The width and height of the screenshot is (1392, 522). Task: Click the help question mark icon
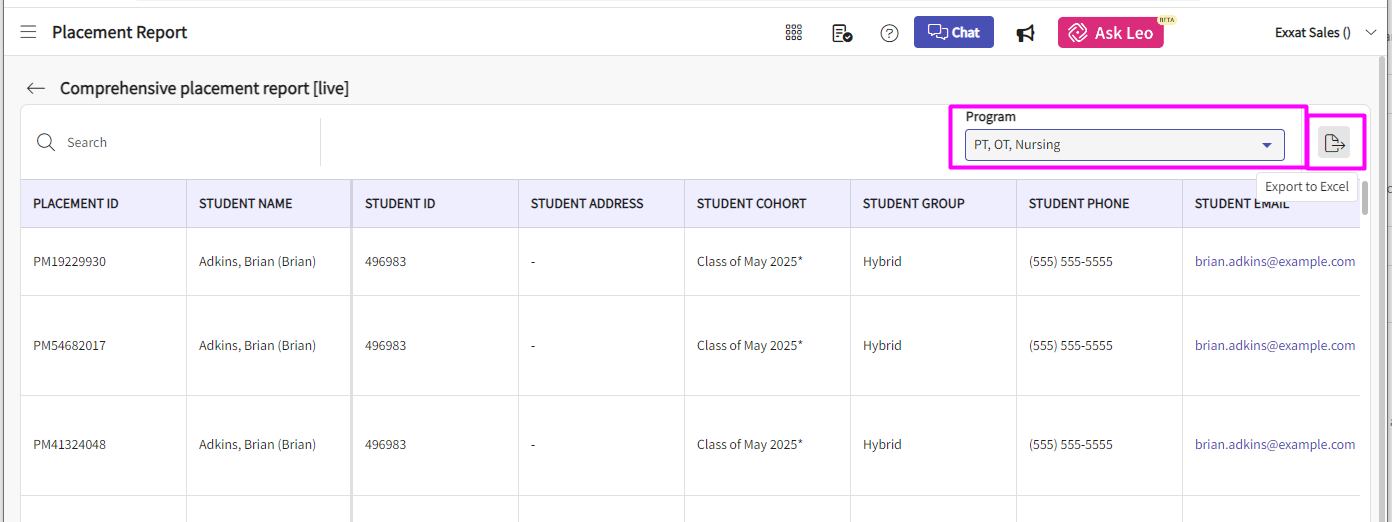click(889, 33)
